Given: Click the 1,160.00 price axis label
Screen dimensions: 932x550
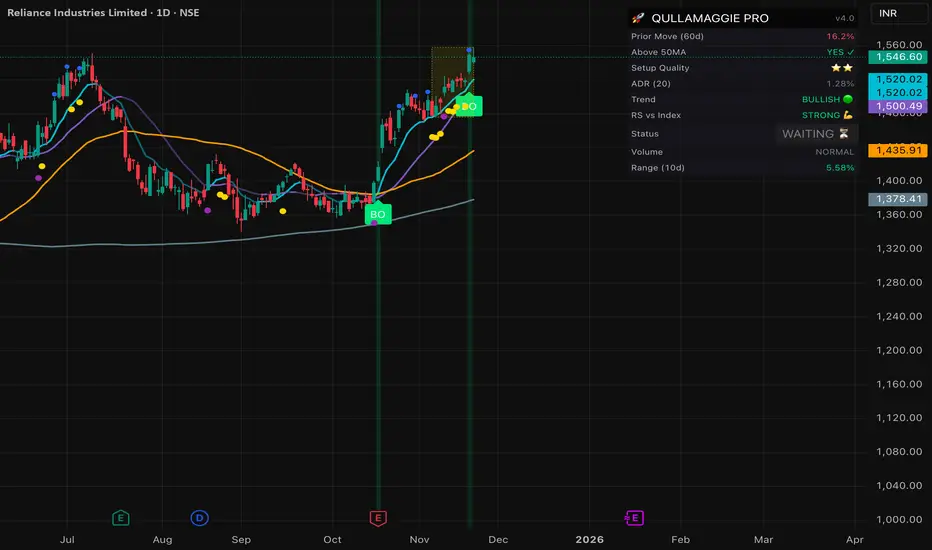Looking at the screenshot, I should click(x=899, y=384).
